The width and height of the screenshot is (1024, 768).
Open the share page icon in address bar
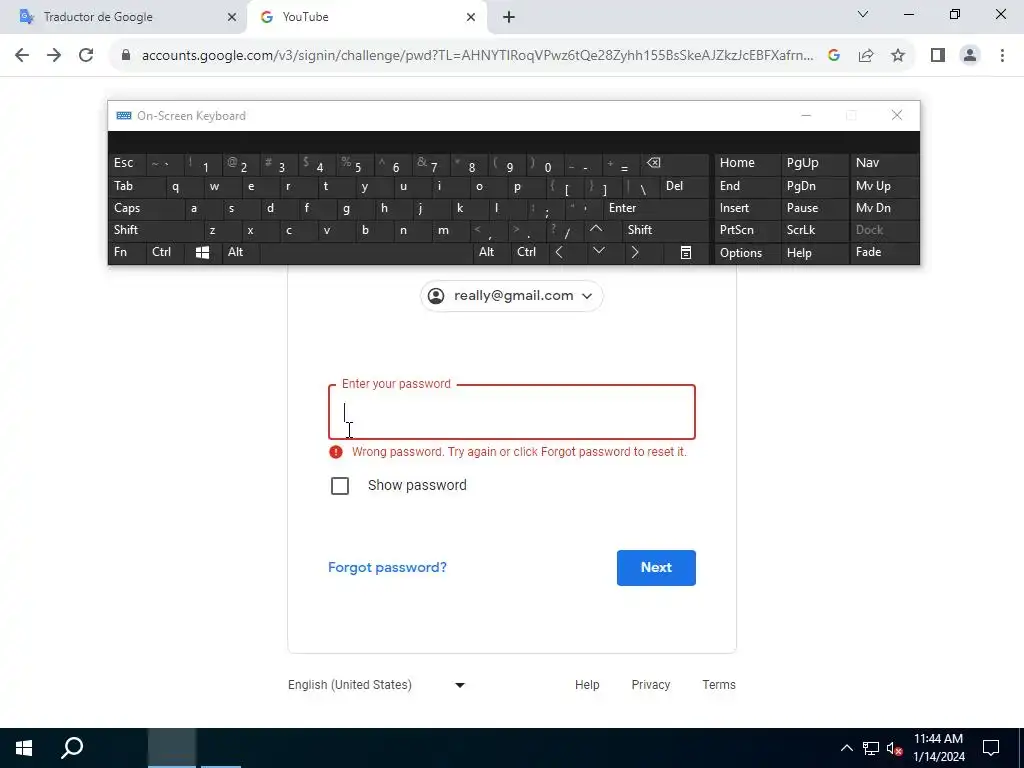pyautogui.click(x=866, y=56)
